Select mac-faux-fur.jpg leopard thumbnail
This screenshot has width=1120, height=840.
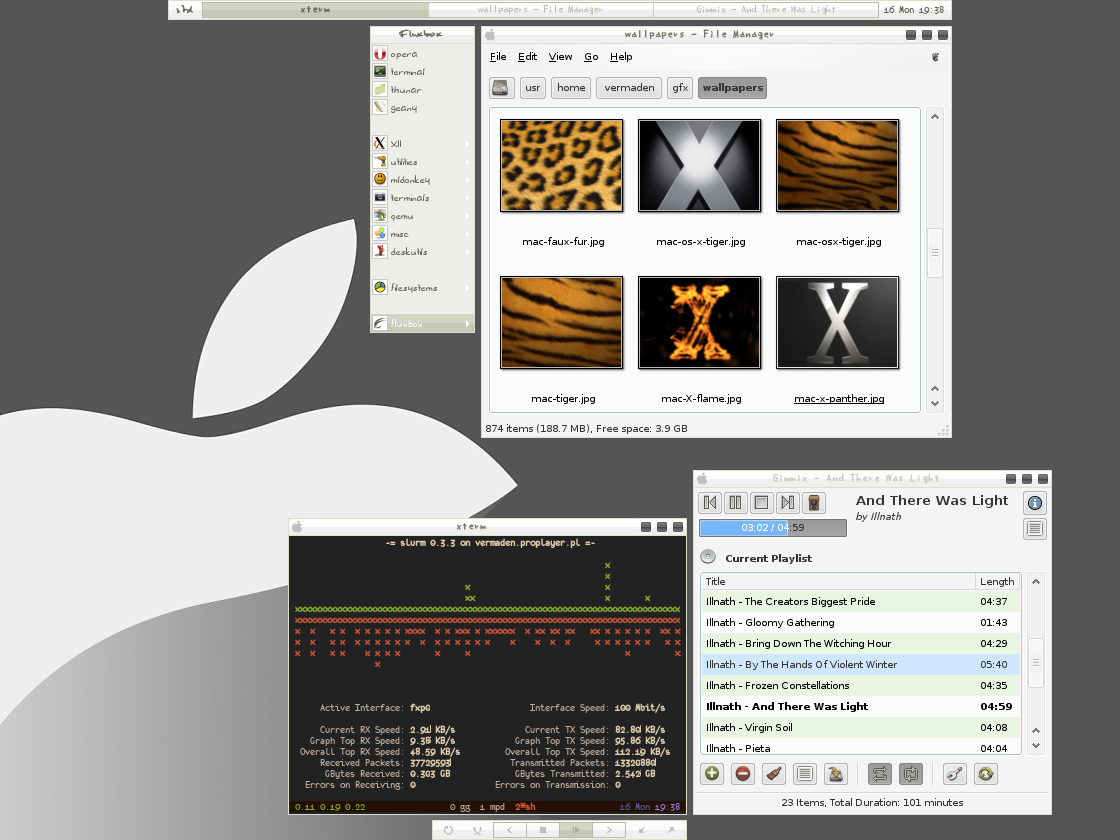click(561, 166)
